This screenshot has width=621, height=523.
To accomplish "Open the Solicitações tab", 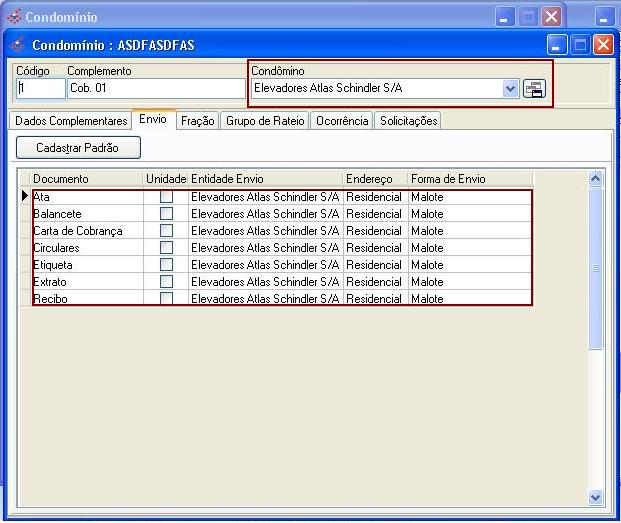I will click(x=408, y=121).
